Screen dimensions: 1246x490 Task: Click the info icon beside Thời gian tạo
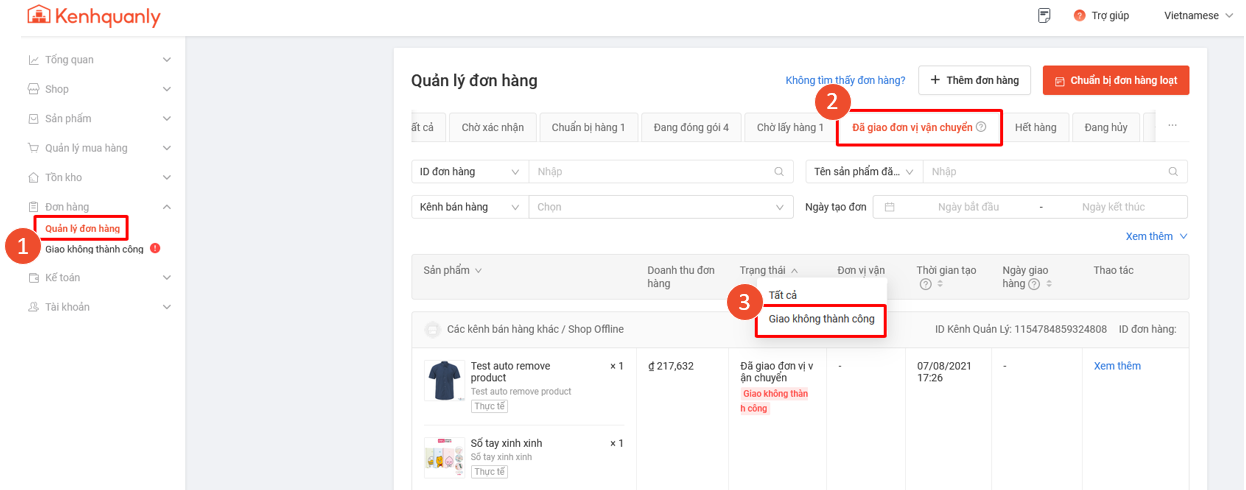925,284
